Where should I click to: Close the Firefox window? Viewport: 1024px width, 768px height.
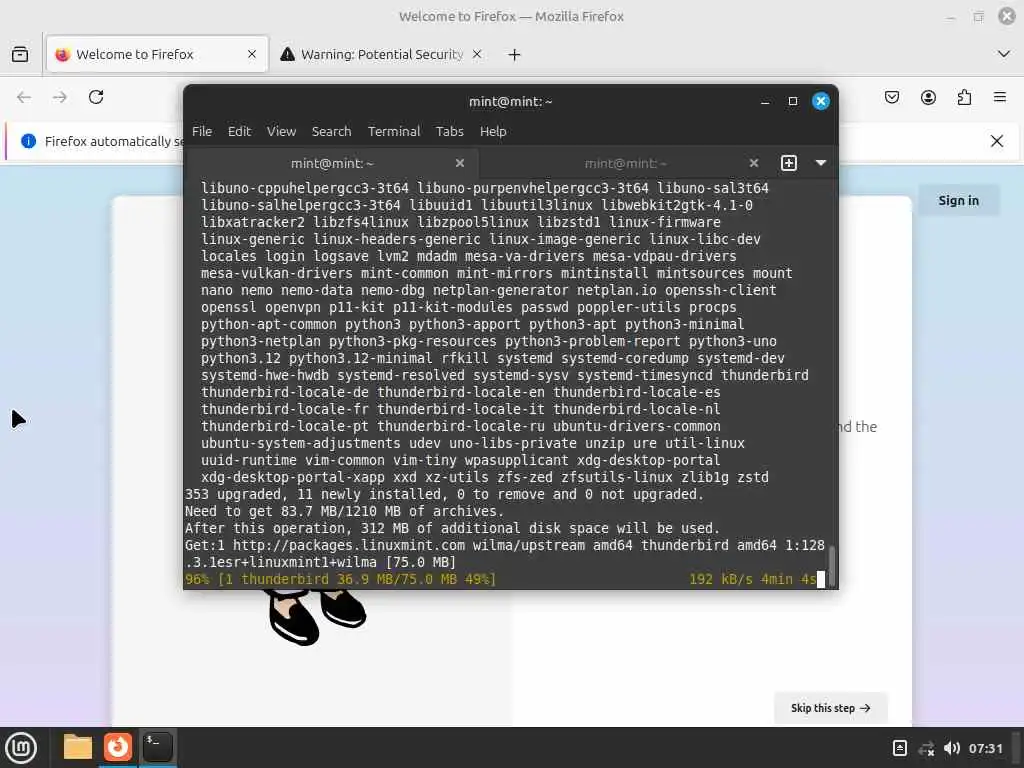1007,16
